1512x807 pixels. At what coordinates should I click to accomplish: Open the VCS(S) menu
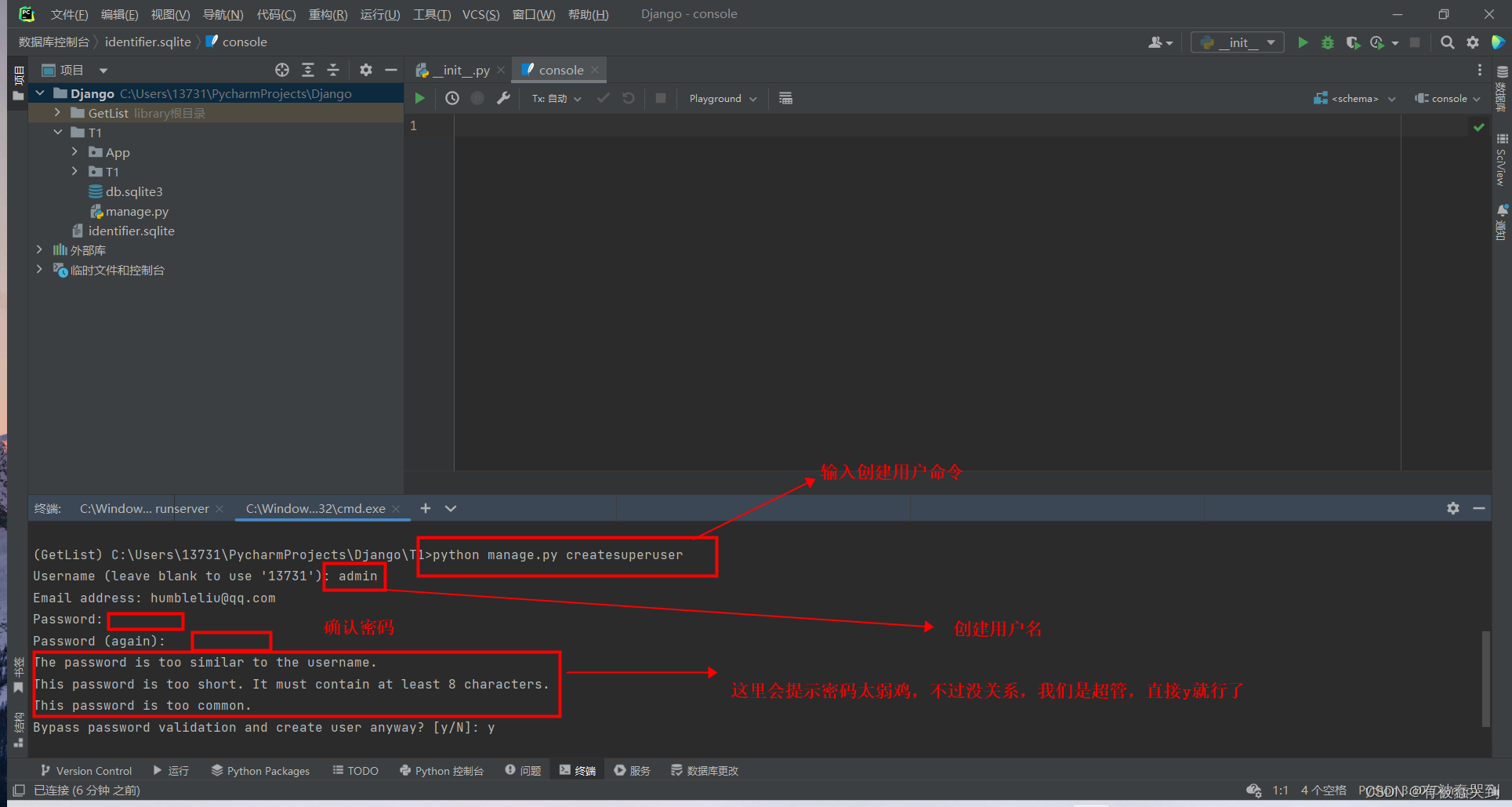480,14
